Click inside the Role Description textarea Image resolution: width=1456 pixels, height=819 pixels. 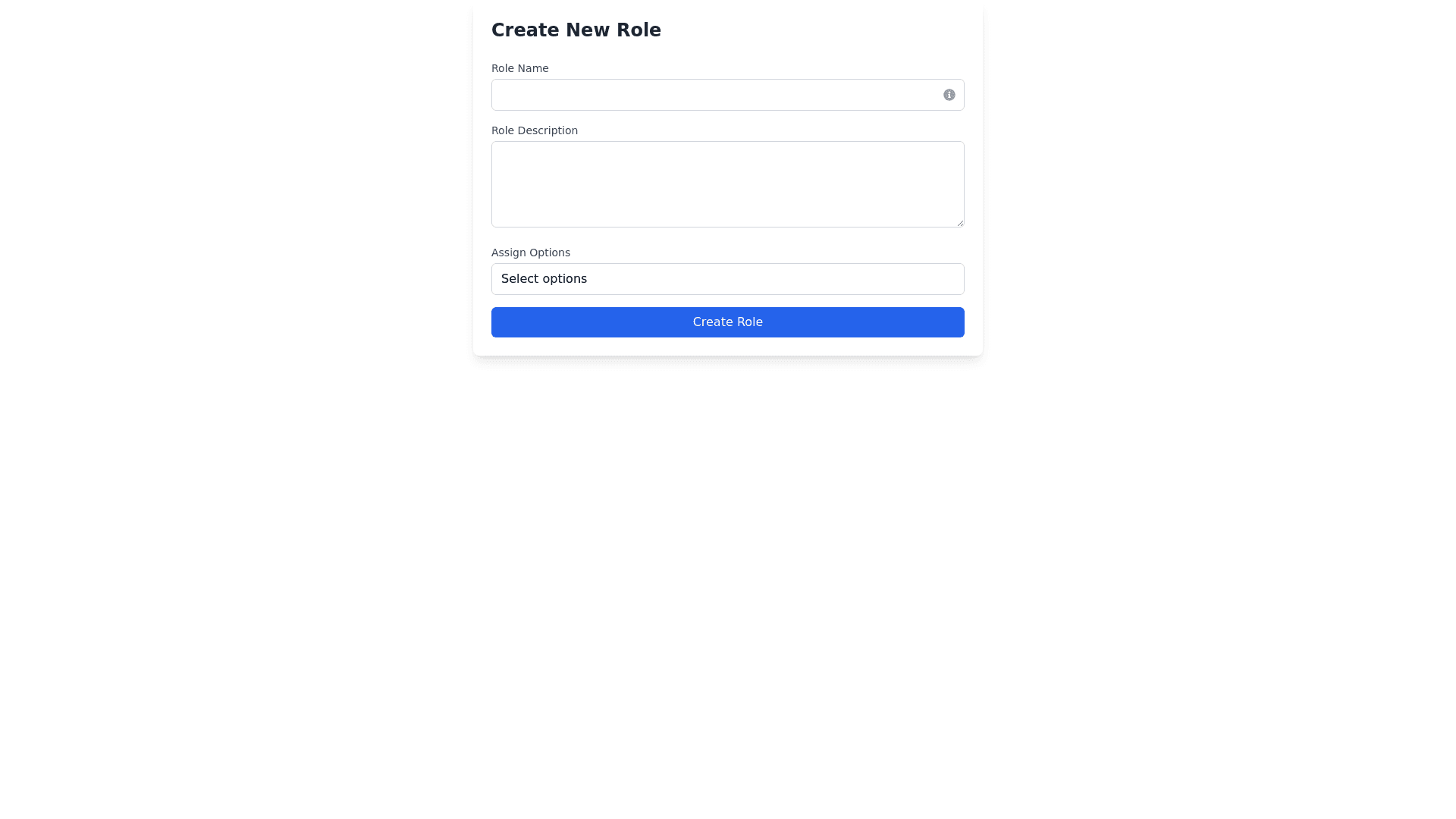click(727, 184)
